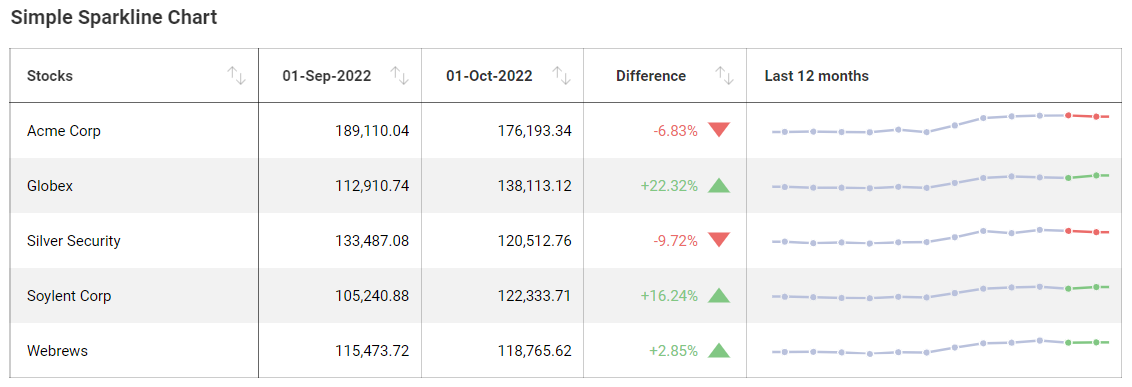
Task: Sort by 01-Oct-2022 column arrows icon
Action: 562,76
